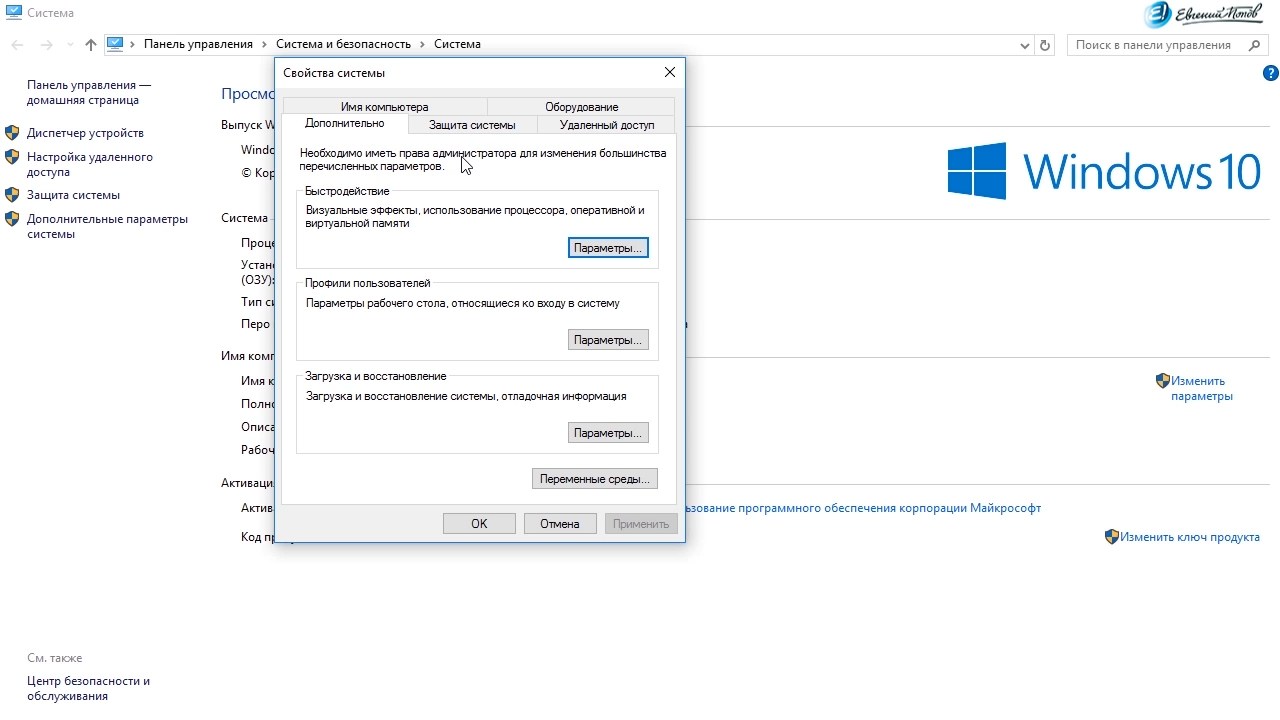
Task: Select "Дополнительно" tab
Action: [344, 123]
